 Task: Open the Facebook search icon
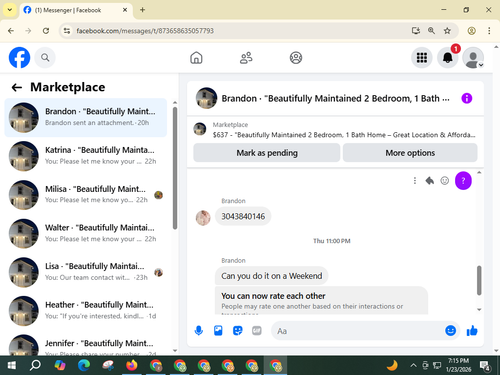pos(45,58)
